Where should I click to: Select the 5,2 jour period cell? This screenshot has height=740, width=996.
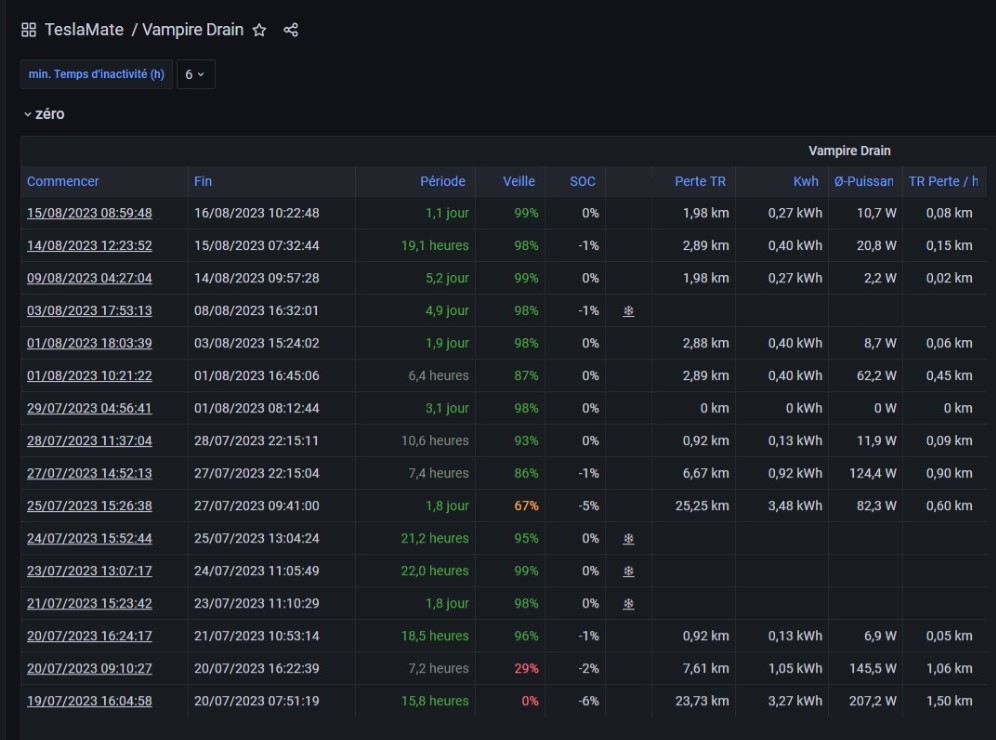pyautogui.click(x=447, y=278)
